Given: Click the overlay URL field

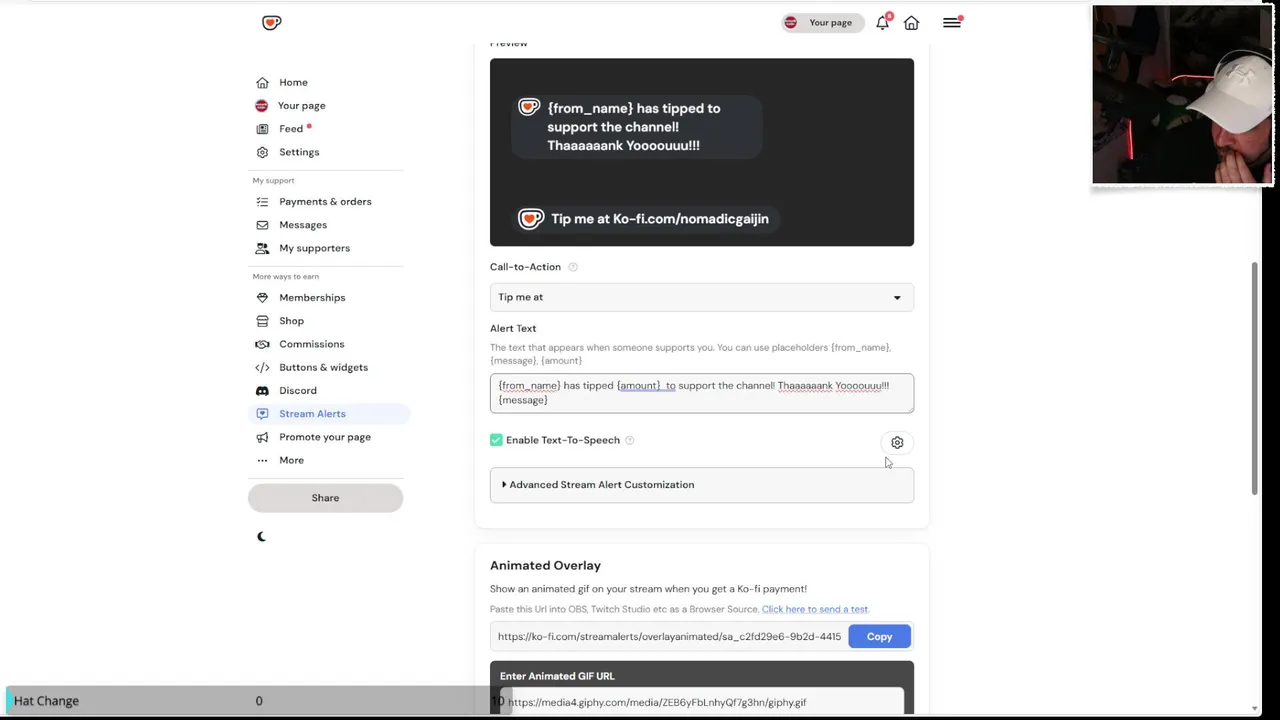Looking at the screenshot, I should click(x=668, y=636).
